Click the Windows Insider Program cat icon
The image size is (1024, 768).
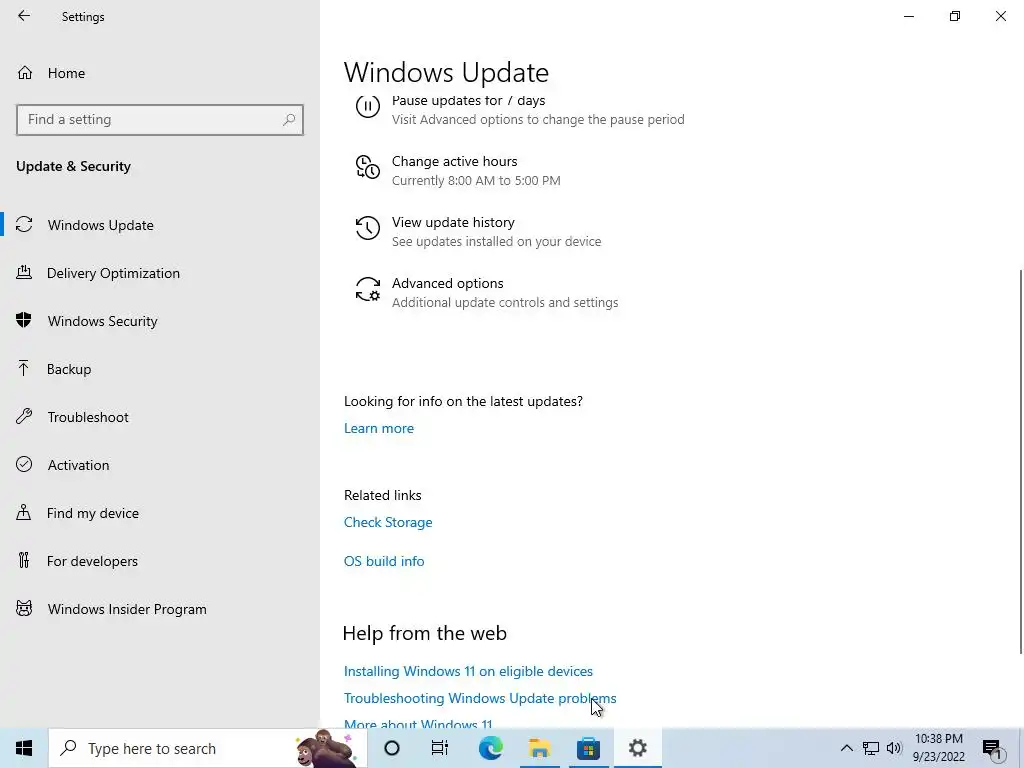coord(24,609)
